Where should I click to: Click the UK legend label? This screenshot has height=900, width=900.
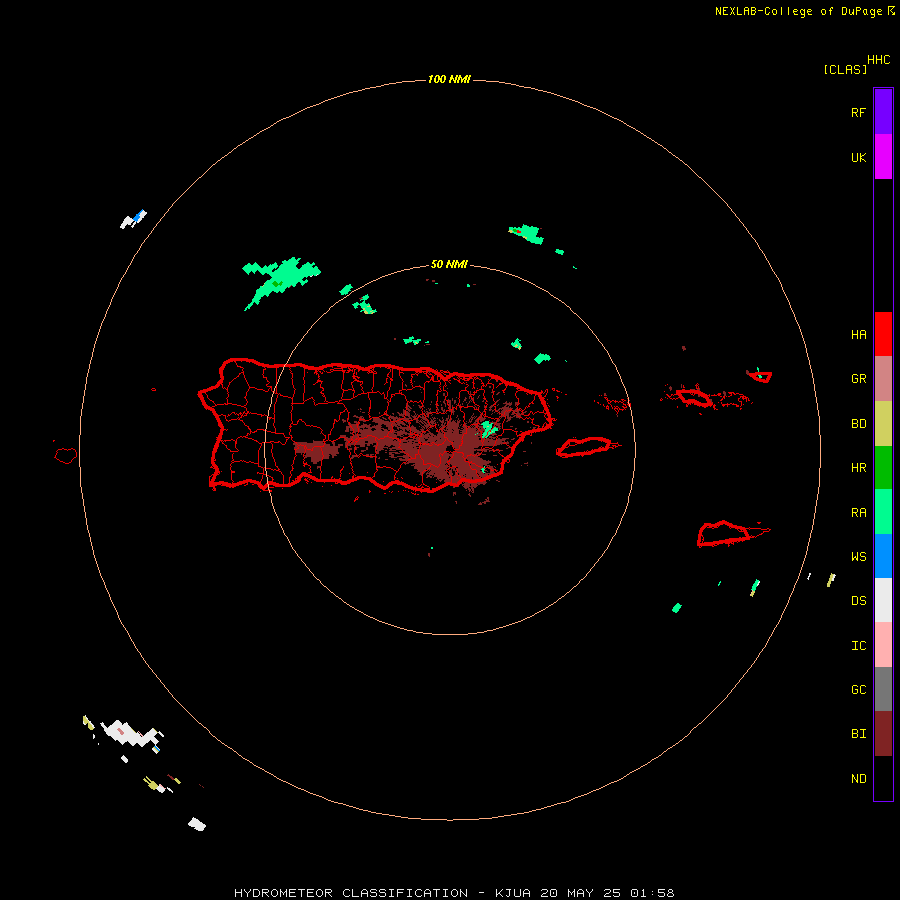(858, 157)
